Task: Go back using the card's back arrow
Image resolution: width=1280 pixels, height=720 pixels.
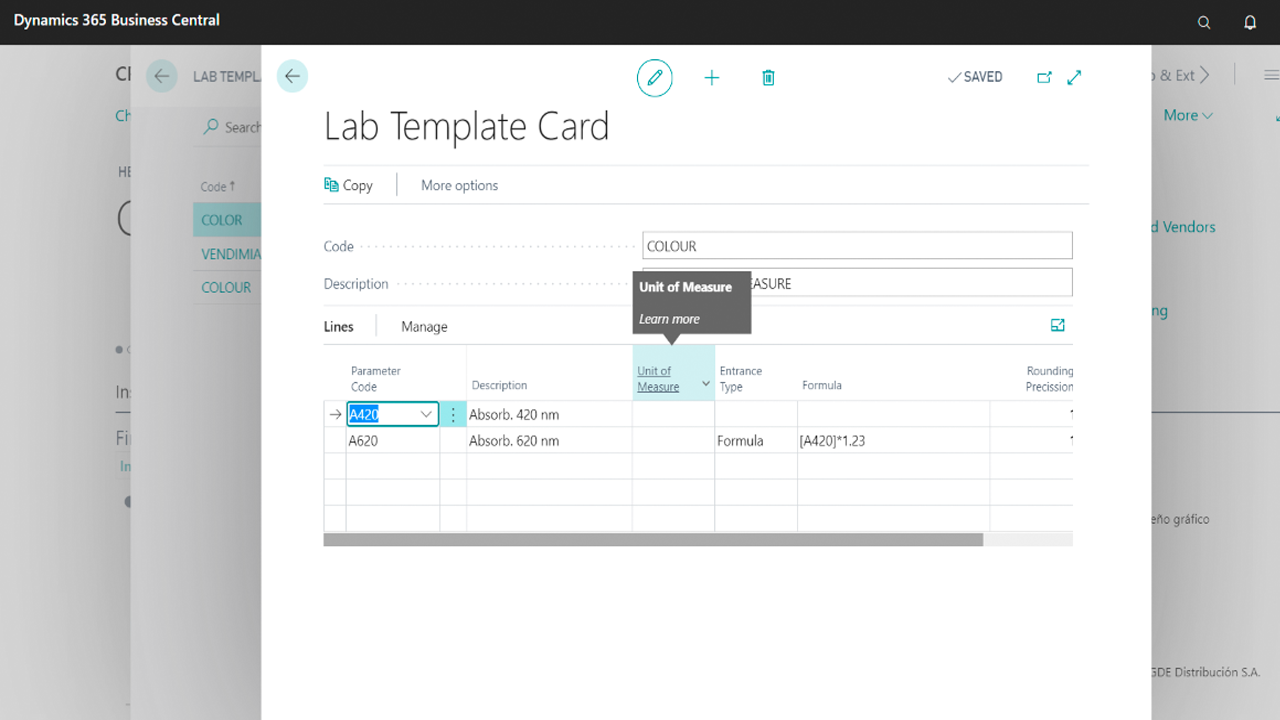Action: point(292,76)
